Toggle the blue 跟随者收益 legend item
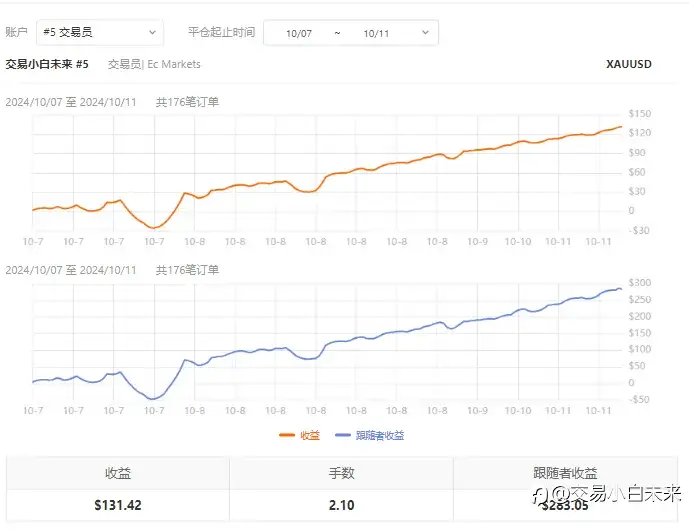Viewport: 689px width, 530px height. coord(370,435)
